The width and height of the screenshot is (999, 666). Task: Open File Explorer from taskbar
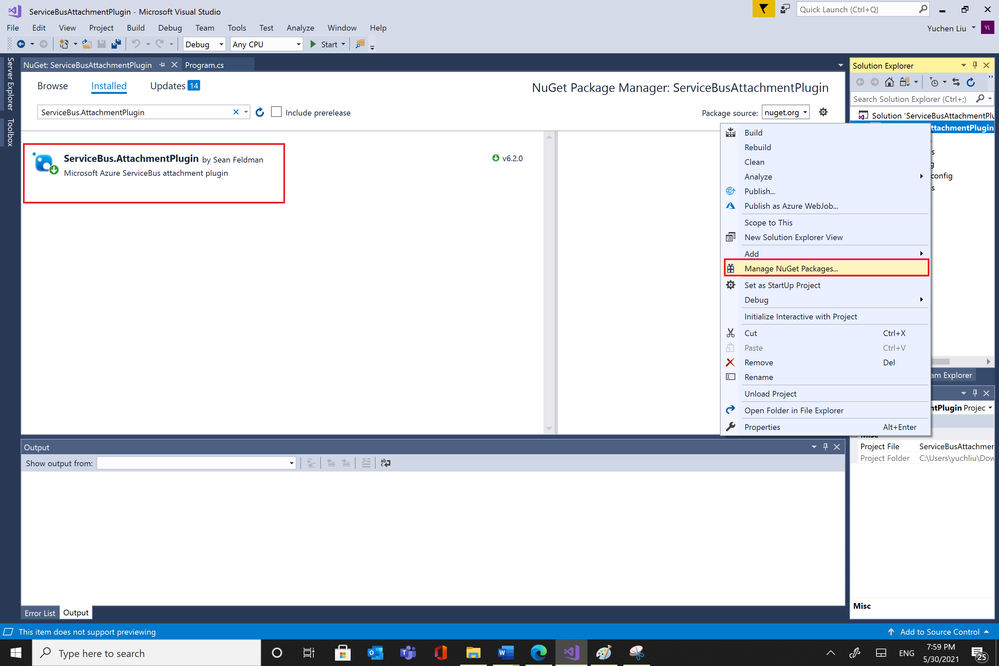pos(473,653)
